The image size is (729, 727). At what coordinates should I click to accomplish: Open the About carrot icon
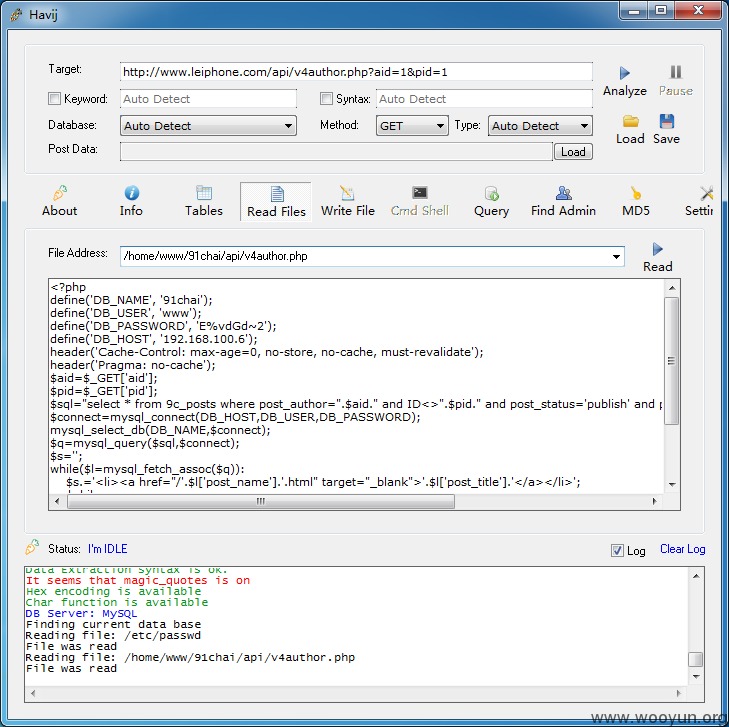pos(60,192)
